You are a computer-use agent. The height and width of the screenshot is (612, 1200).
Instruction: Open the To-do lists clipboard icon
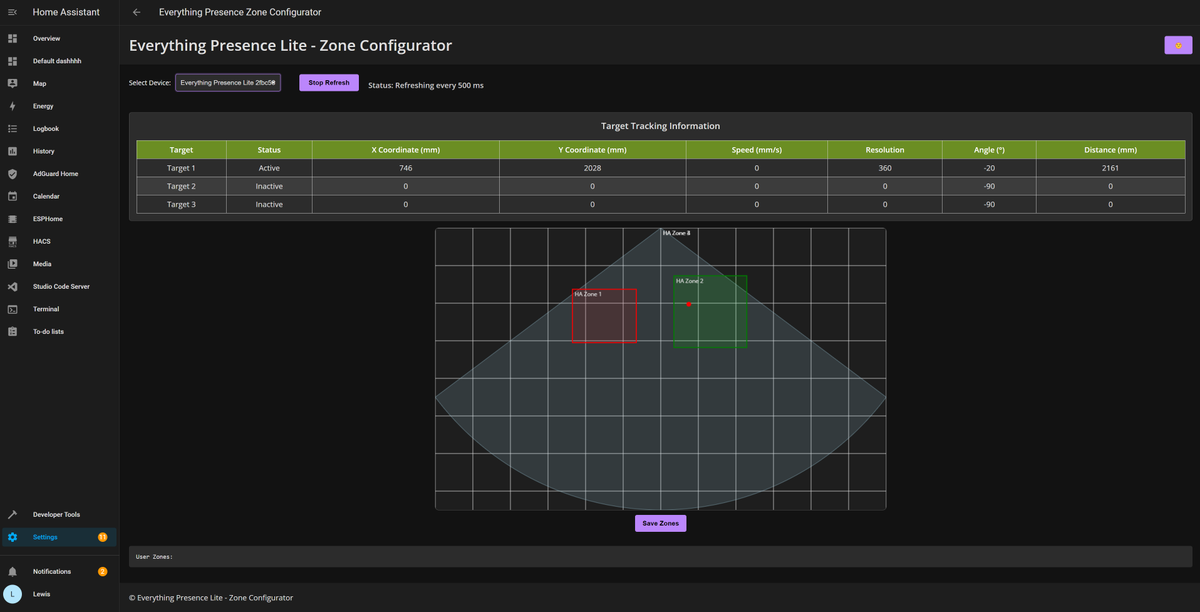12,331
